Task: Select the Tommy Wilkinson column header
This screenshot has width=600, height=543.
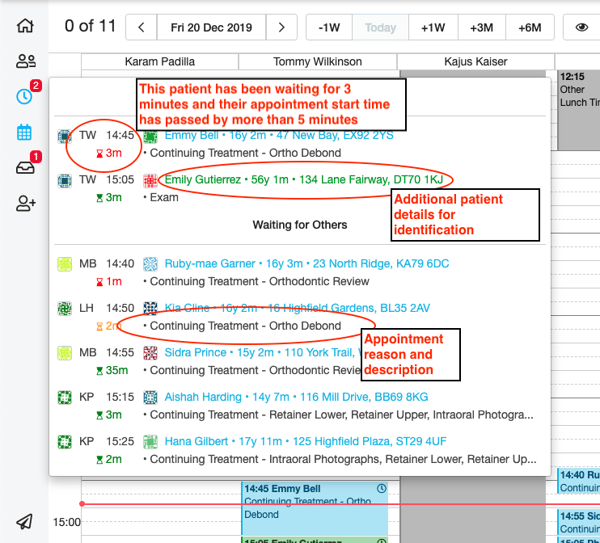Action: click(318, 62)
